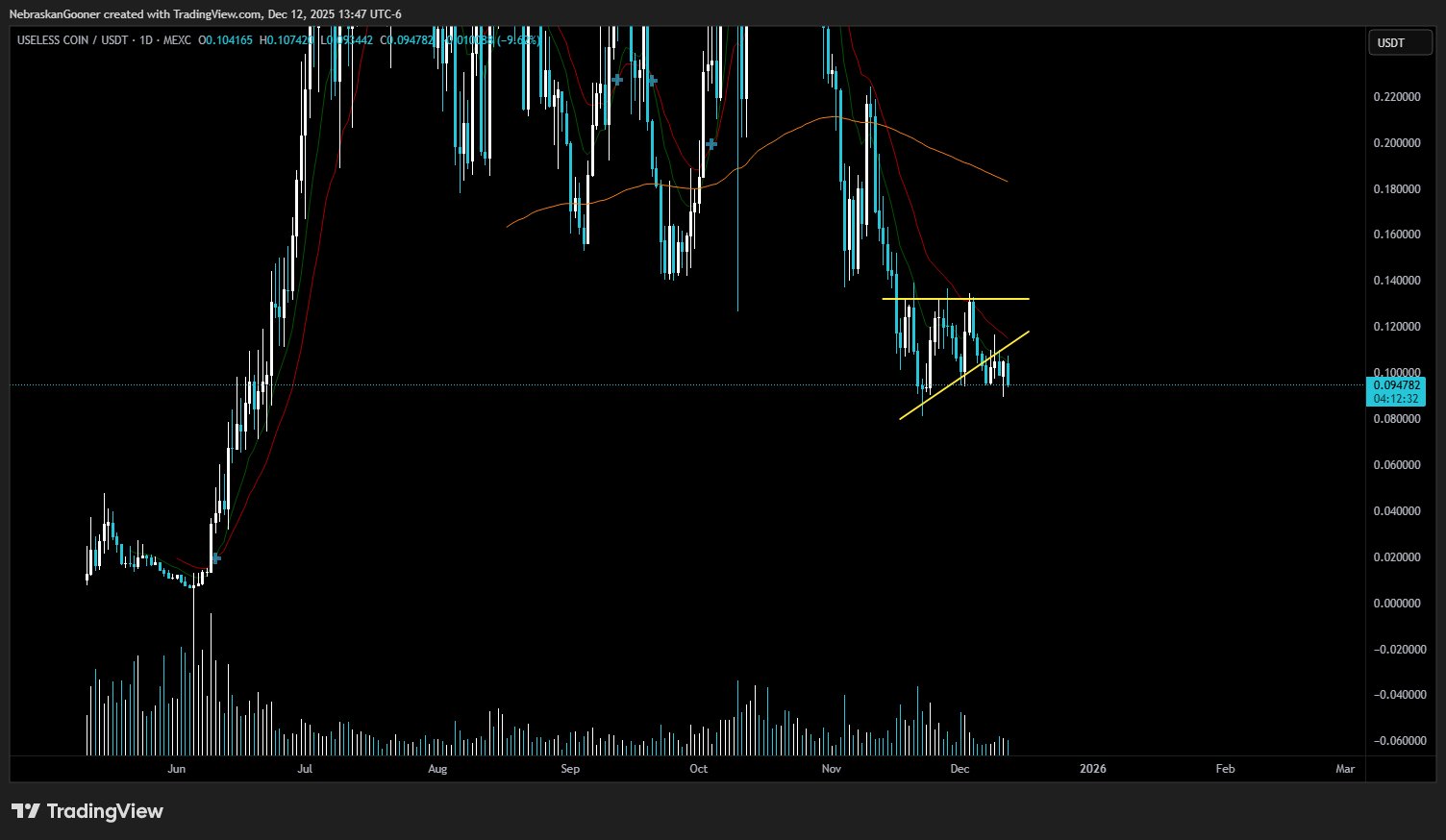
Task: Click the 2026 label on the time axis
Action: click(1093, 769)
